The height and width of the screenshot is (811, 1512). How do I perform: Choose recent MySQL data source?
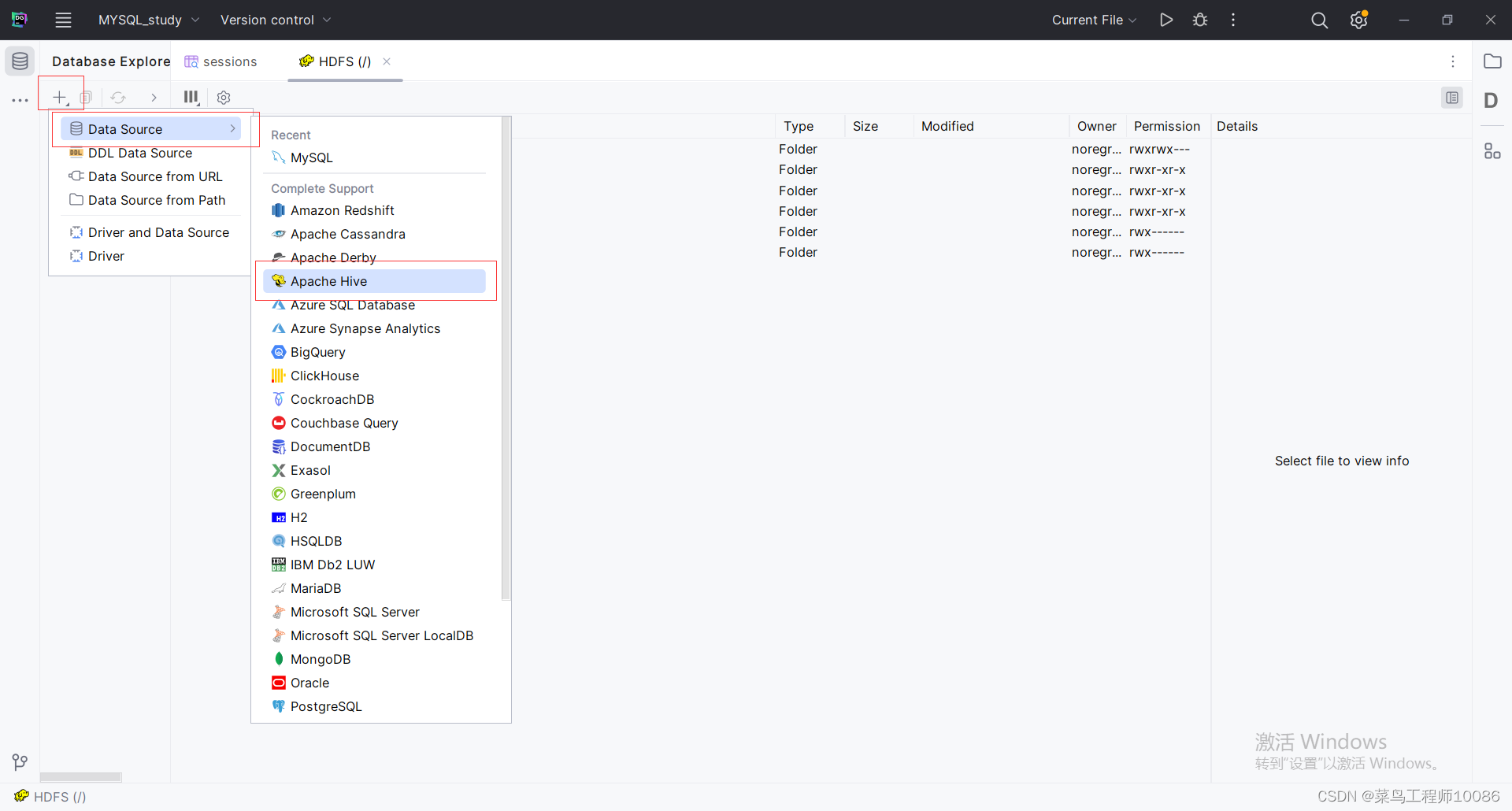pos(375,157)
